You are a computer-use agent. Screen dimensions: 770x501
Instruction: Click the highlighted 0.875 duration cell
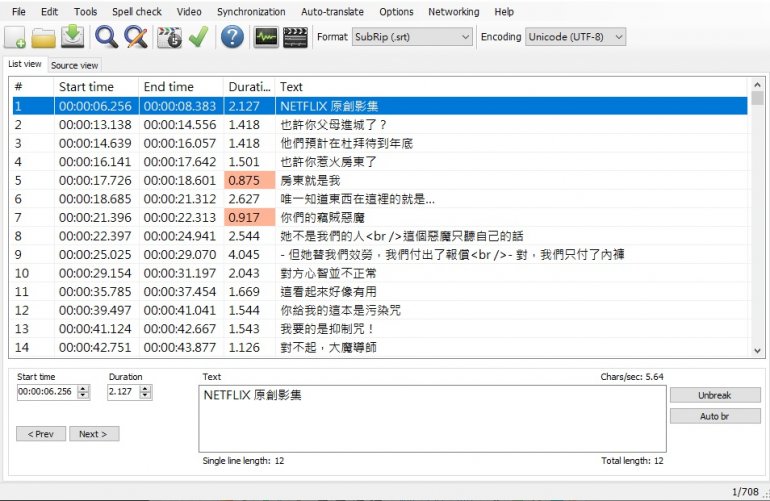[249, 180]
